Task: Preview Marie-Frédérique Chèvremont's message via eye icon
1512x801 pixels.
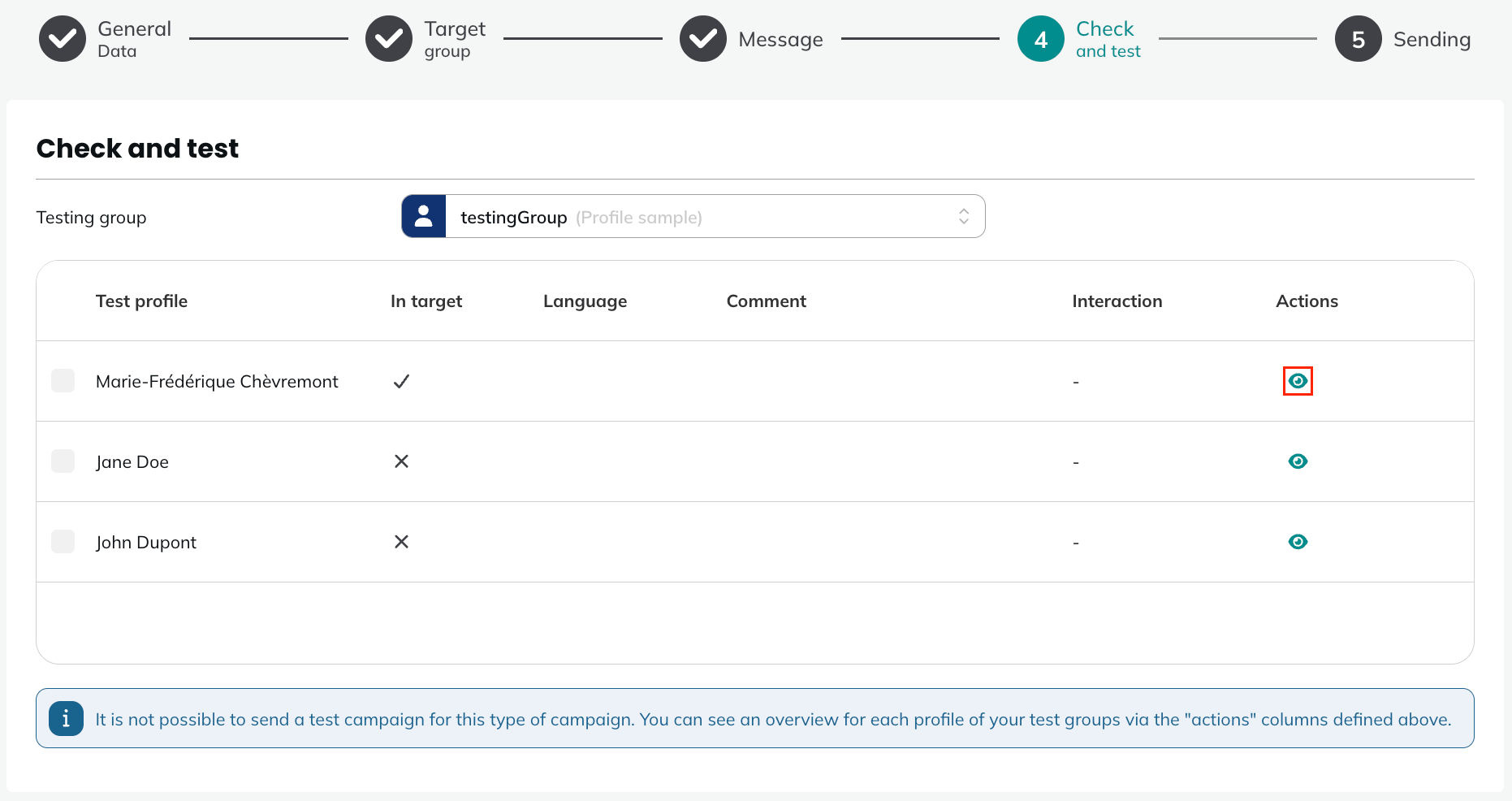Action: point(1298,381)
